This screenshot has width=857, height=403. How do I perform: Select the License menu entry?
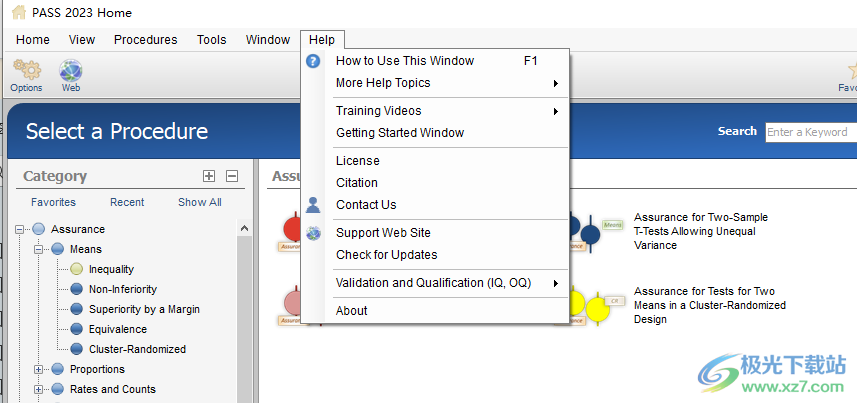tap(435, 161)
